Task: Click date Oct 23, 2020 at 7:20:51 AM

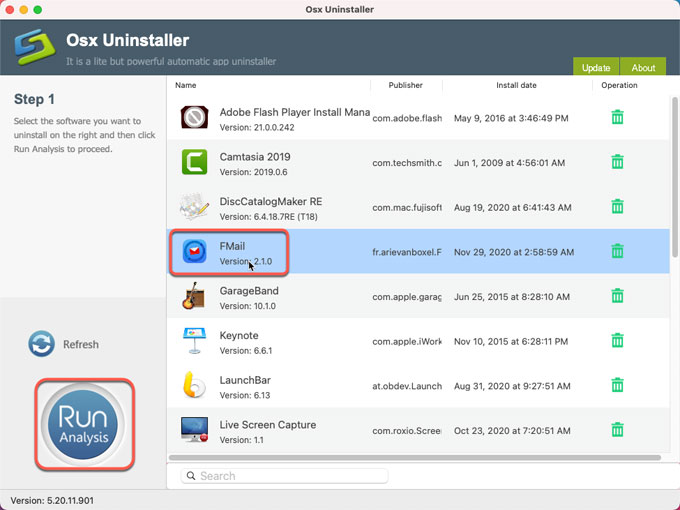Action: click(x=512, y=431)
